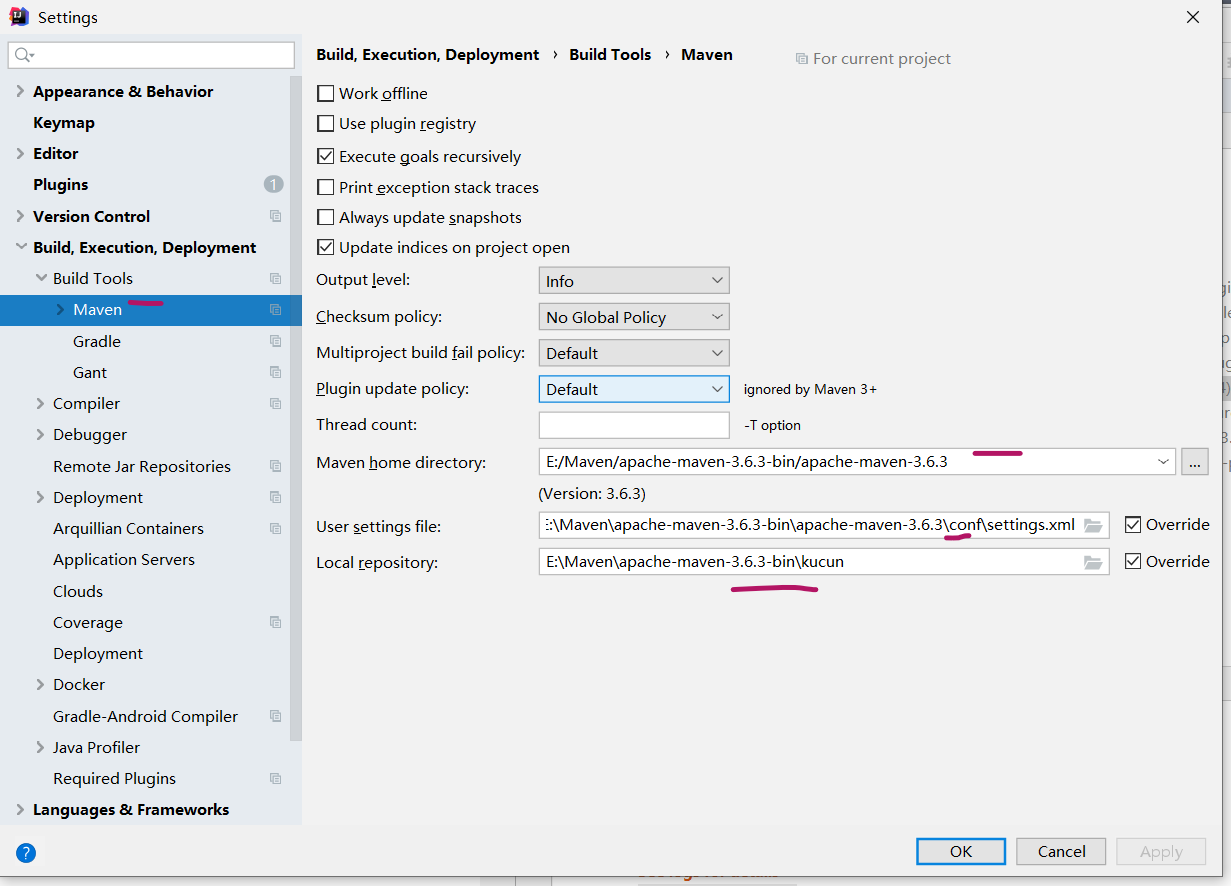Click project-level icon beside Arquillian Containers

coord(275,528)
